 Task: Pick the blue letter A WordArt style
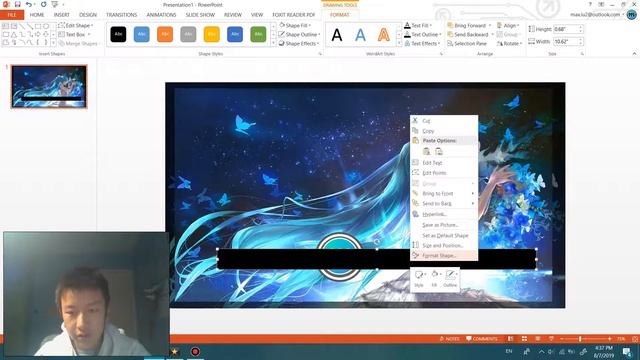point(360,35)
